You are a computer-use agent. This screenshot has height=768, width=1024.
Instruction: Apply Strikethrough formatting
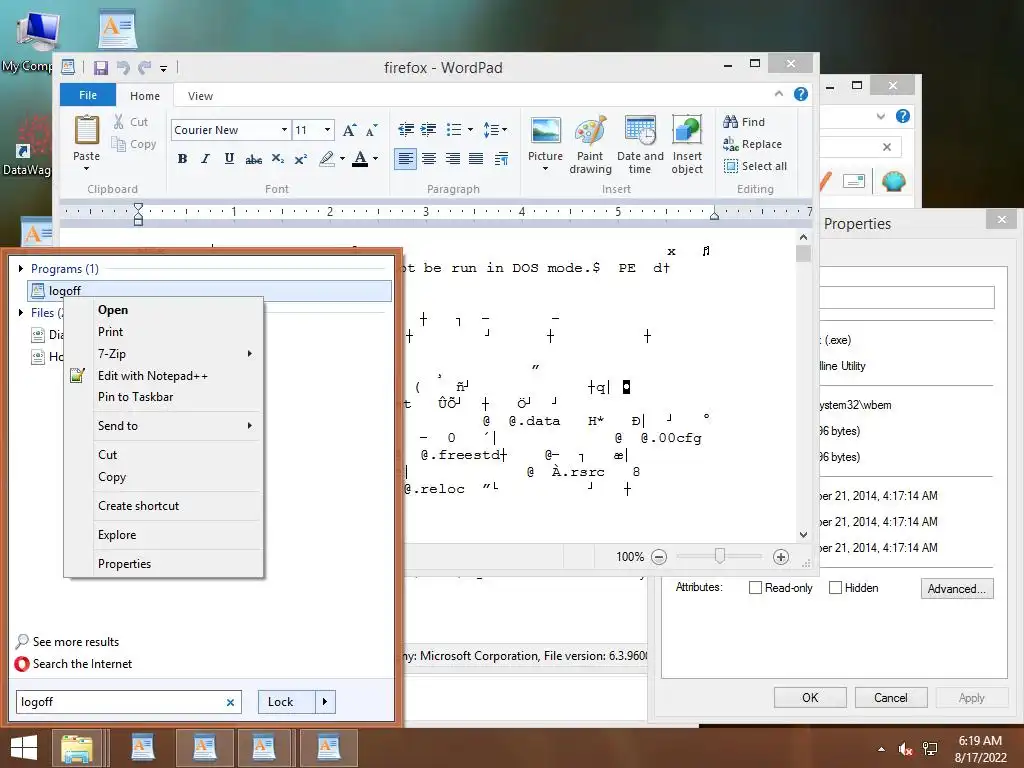click(253, 159)
